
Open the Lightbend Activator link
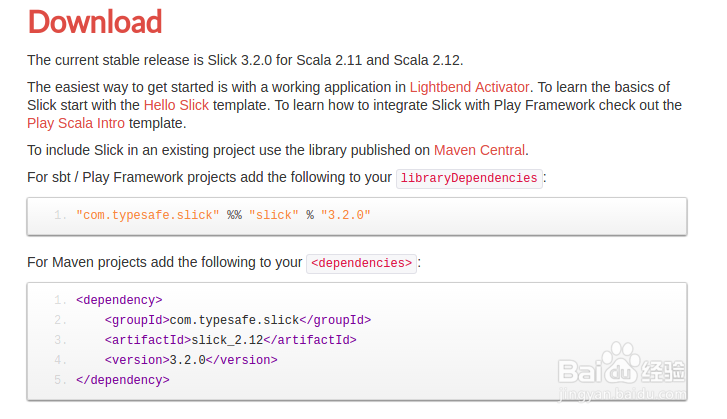coord(469,87)
